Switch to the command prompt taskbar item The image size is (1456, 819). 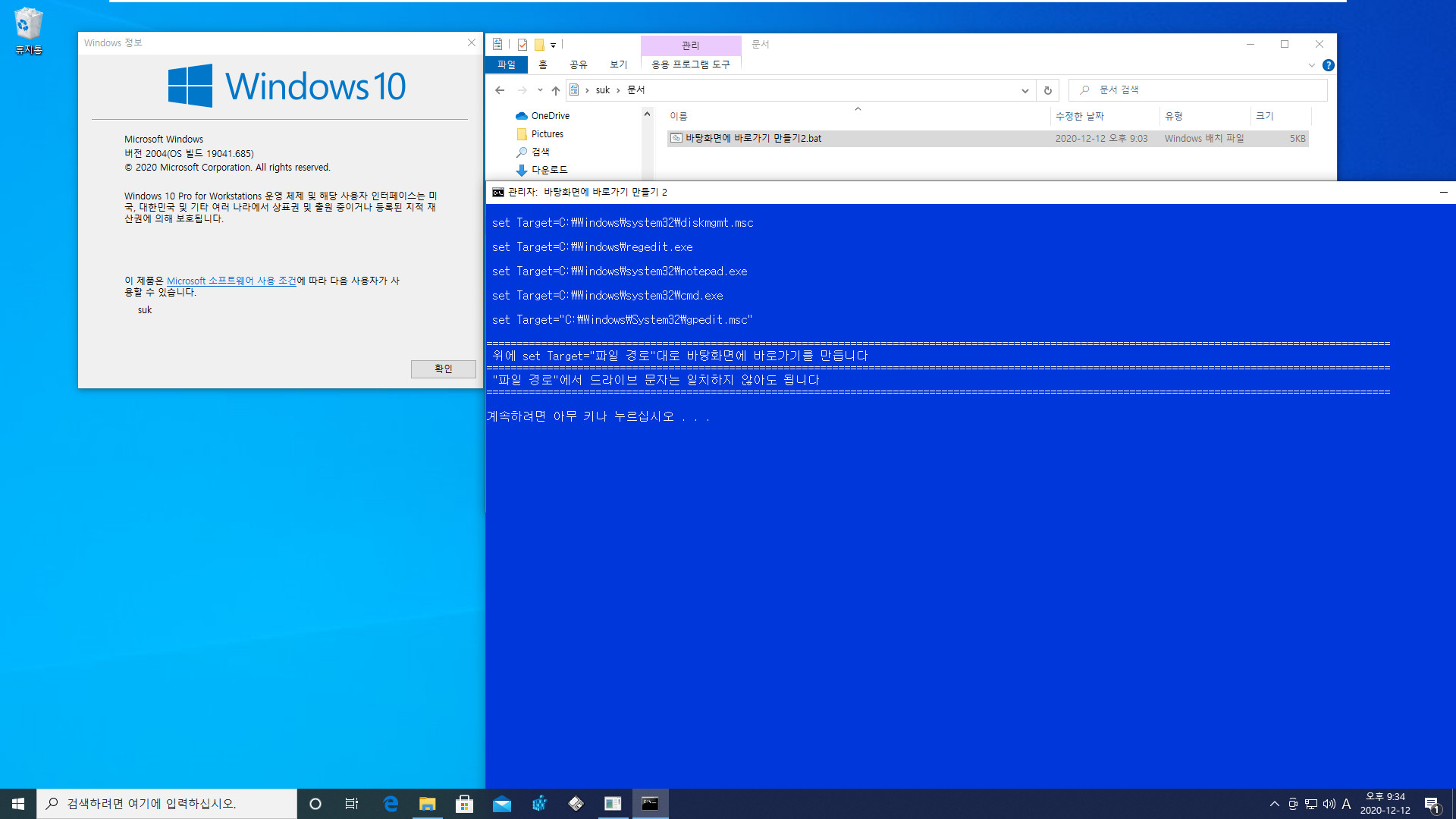(650, 804)
